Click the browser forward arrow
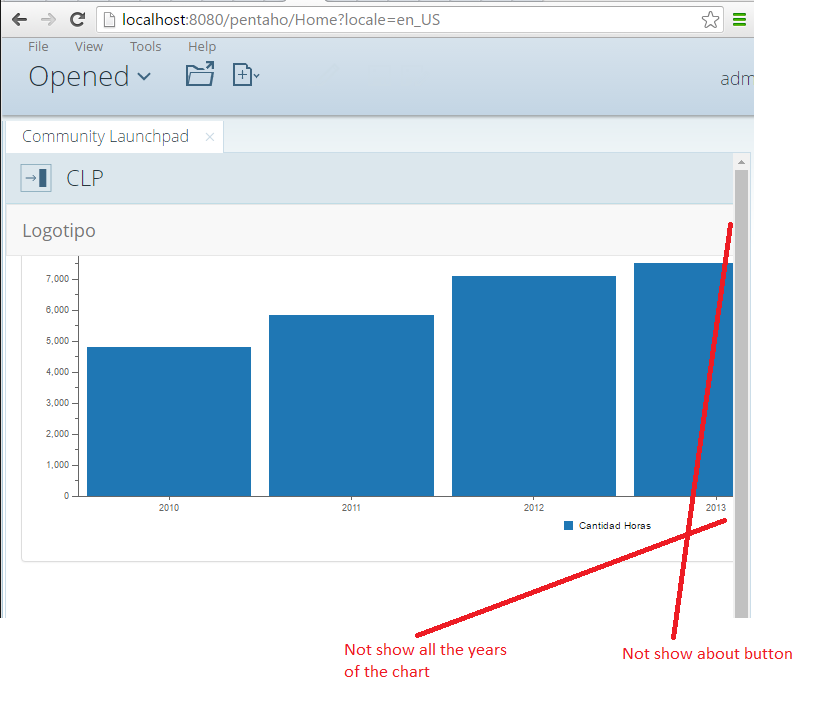This screenshot has height=717, width=813. pyautogui.click(x=48, y=20)
